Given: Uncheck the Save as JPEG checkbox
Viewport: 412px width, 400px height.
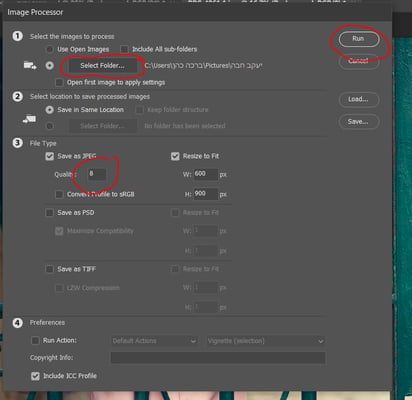Looking at the screenshot, I should [x=49, y=156].
